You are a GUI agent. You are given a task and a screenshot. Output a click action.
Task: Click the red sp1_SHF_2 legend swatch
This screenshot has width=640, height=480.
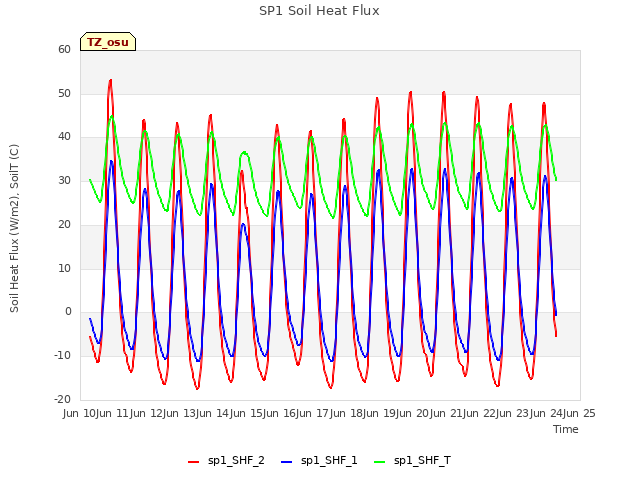point(193,462)
